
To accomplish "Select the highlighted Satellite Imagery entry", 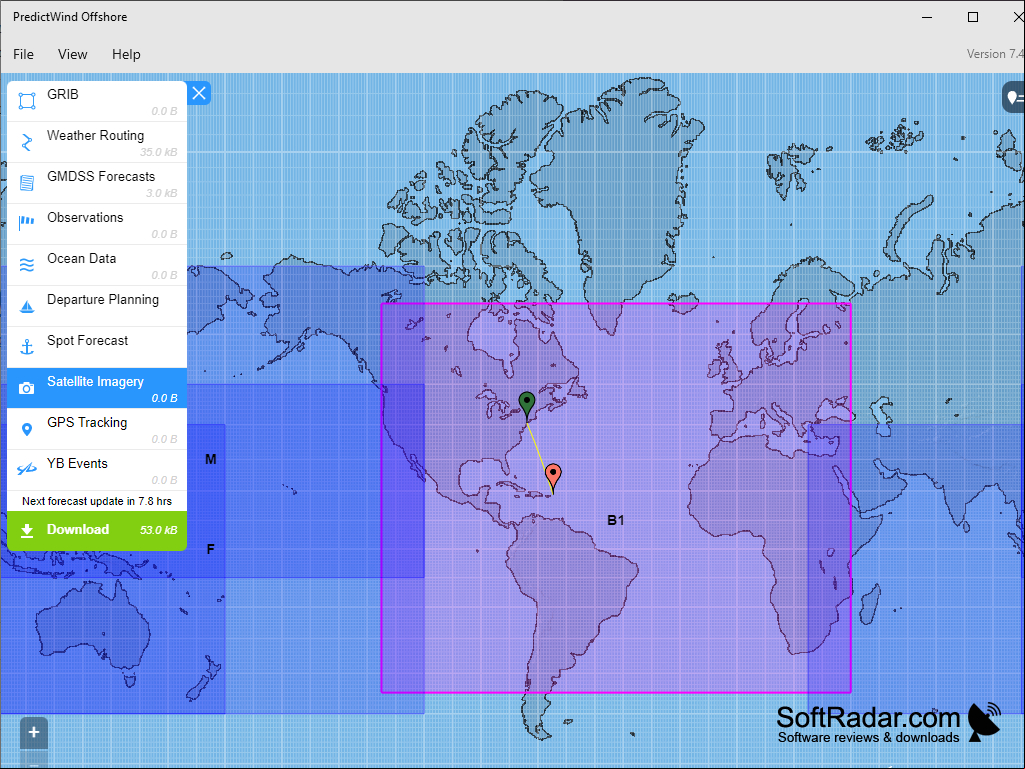I will (97, 388).
